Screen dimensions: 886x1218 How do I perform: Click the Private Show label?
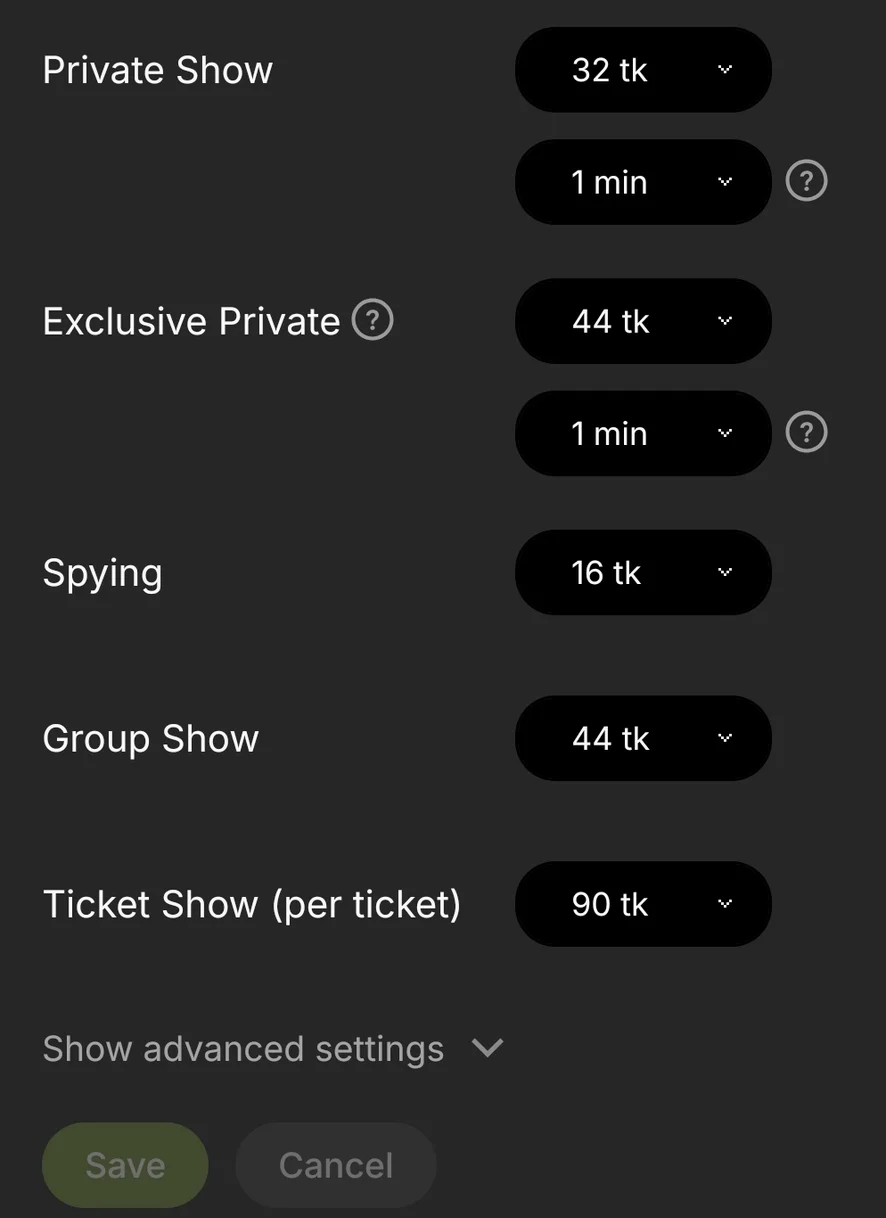(x=157, y=70)
